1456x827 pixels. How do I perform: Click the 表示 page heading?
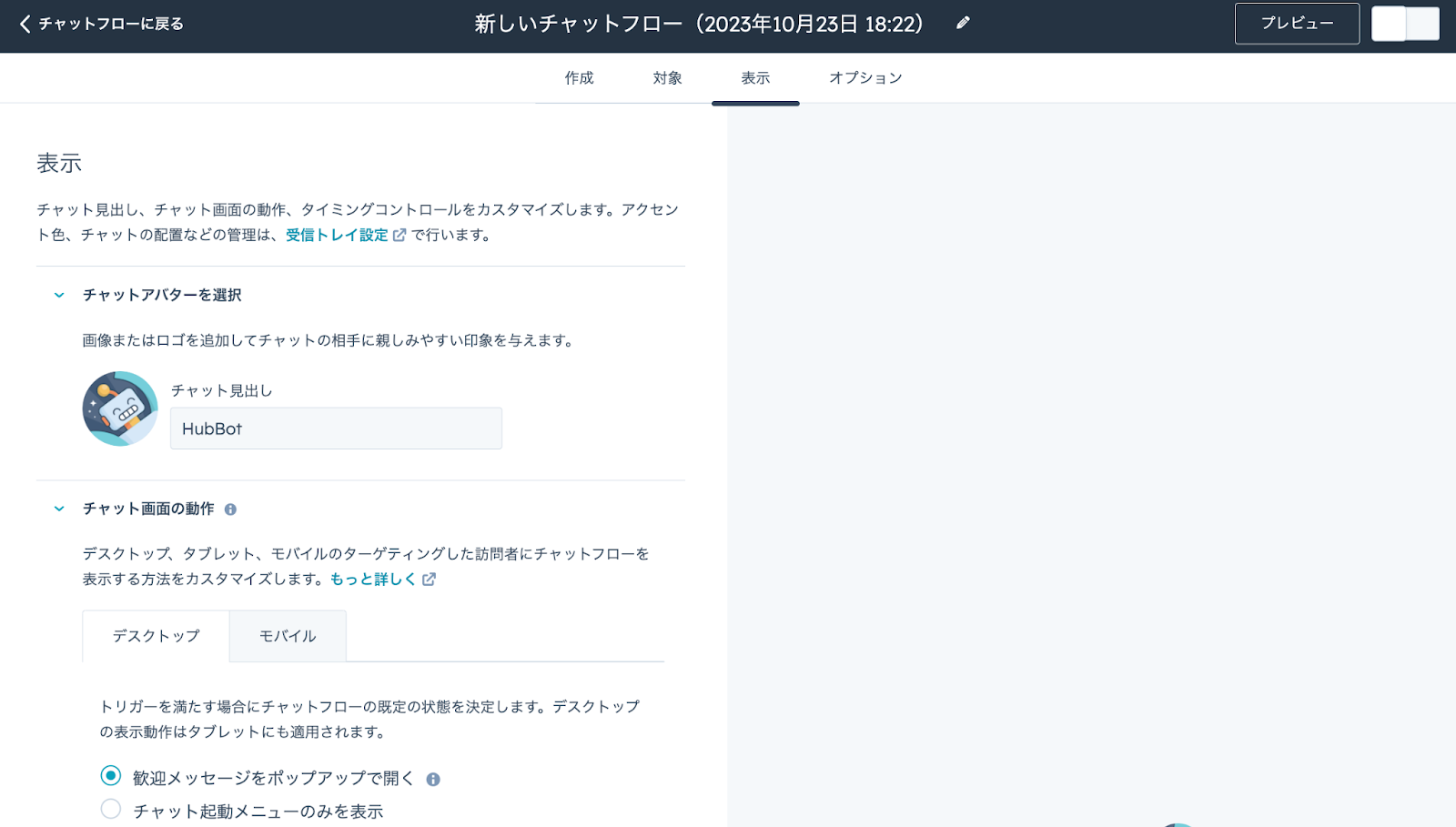(59, 164)
